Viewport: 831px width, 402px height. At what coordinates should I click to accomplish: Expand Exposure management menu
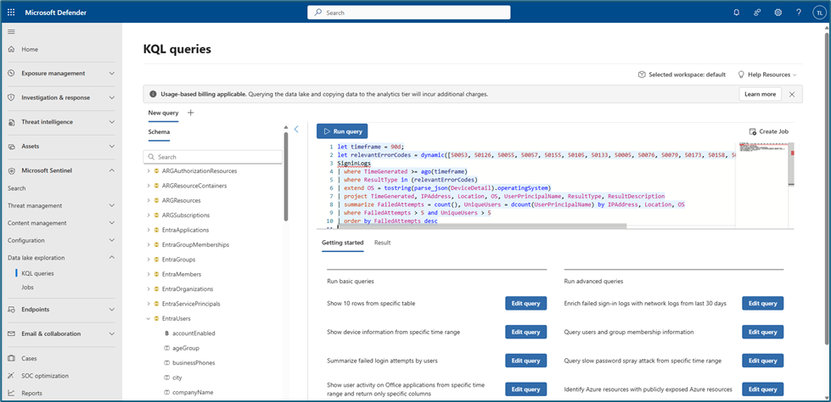tap(112, 73)
